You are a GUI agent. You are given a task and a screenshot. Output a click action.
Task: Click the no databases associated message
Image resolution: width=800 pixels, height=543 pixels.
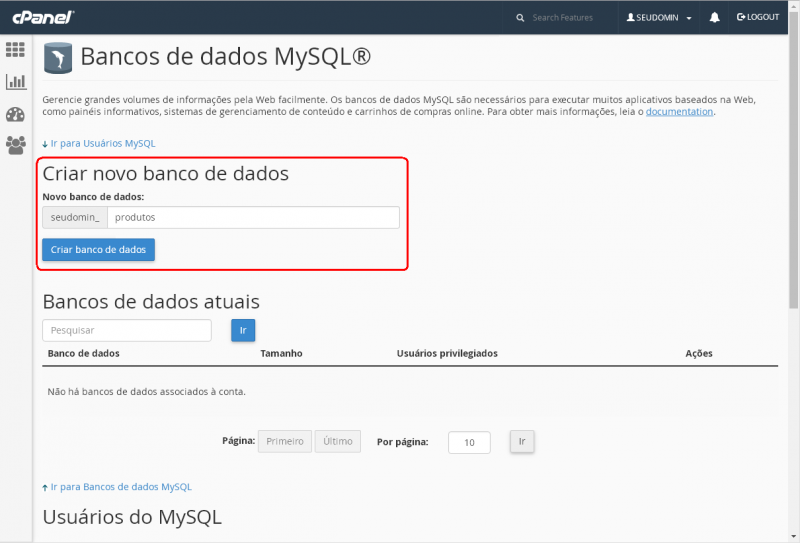(x=146, y=391)
